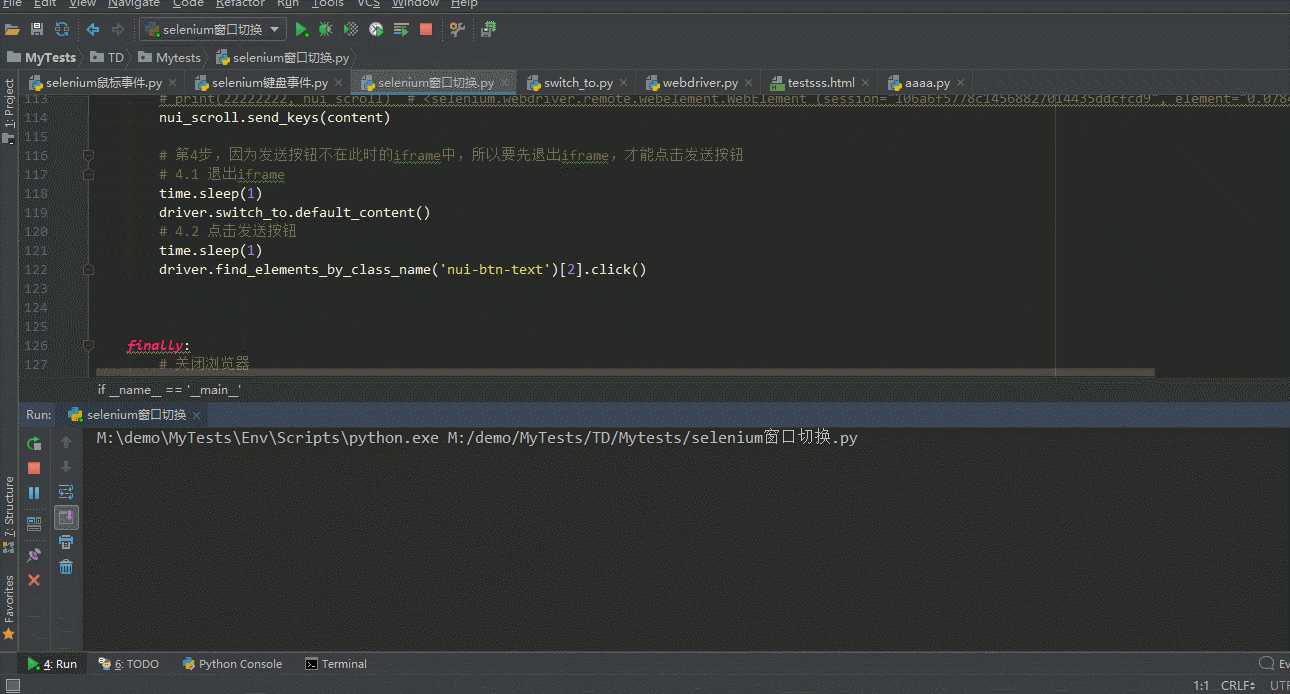Switch to the selenium键盘事件.py tab
The width and height of the screenshot is (1290, 694).
[270, 83]
